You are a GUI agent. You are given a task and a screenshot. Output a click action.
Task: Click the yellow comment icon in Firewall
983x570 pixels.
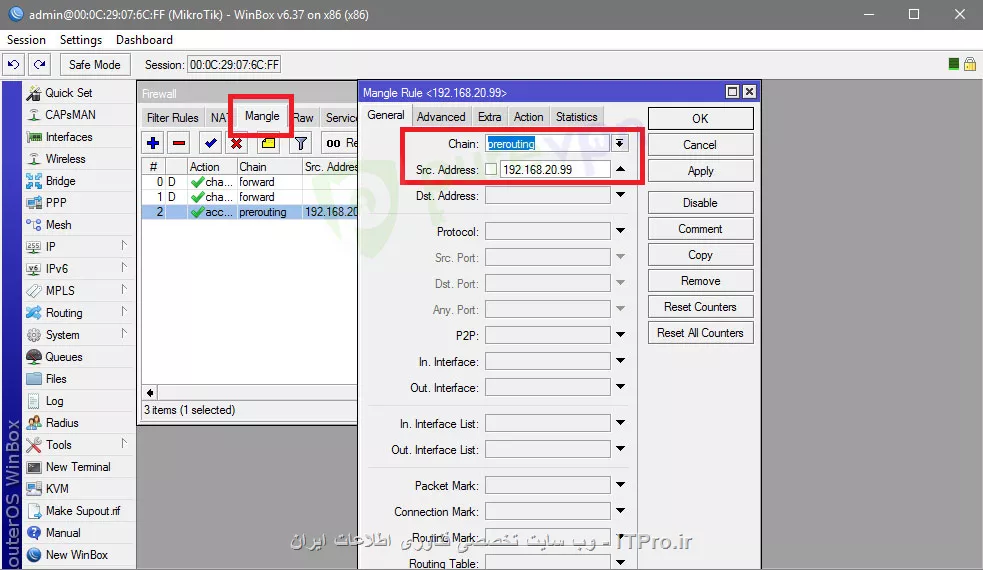click(268, 143)
